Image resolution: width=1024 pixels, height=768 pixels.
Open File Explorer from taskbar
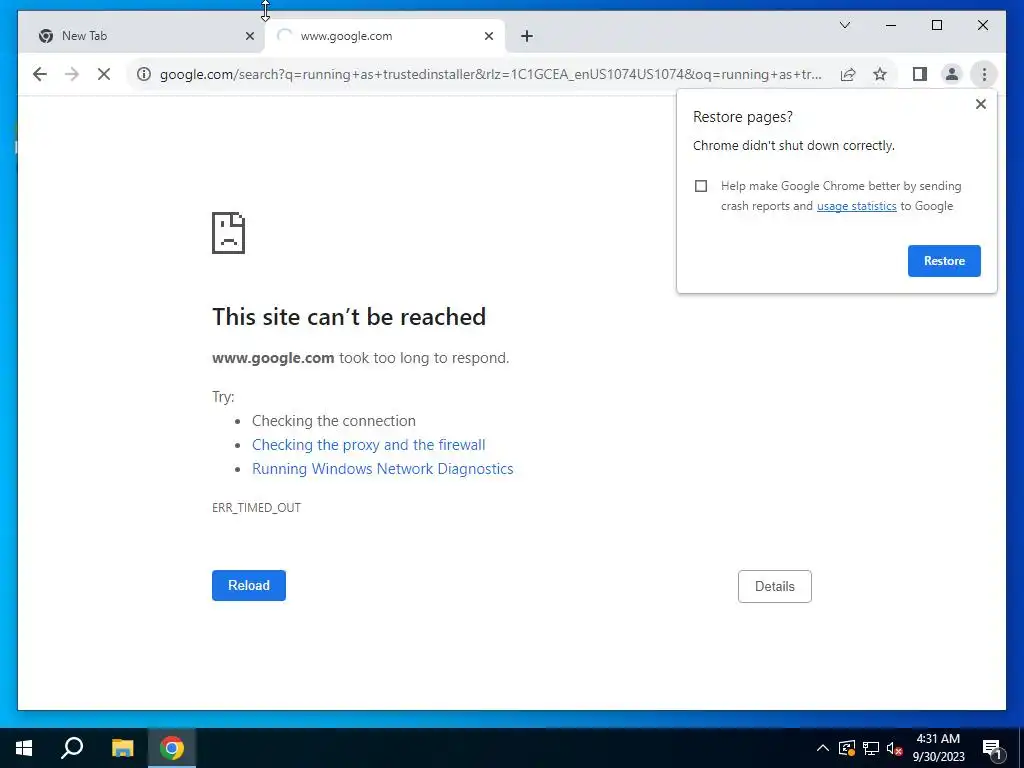(x=122, y=748)
